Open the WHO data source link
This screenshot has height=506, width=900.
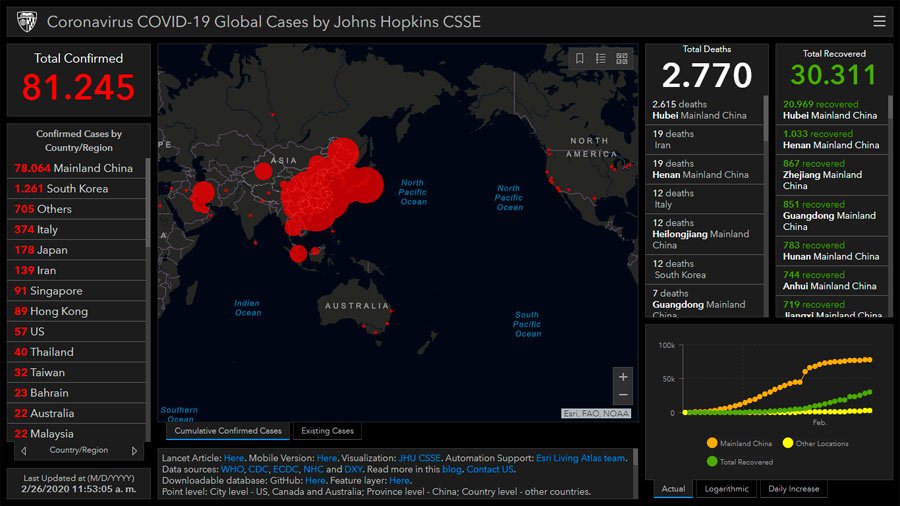point(232,469)
